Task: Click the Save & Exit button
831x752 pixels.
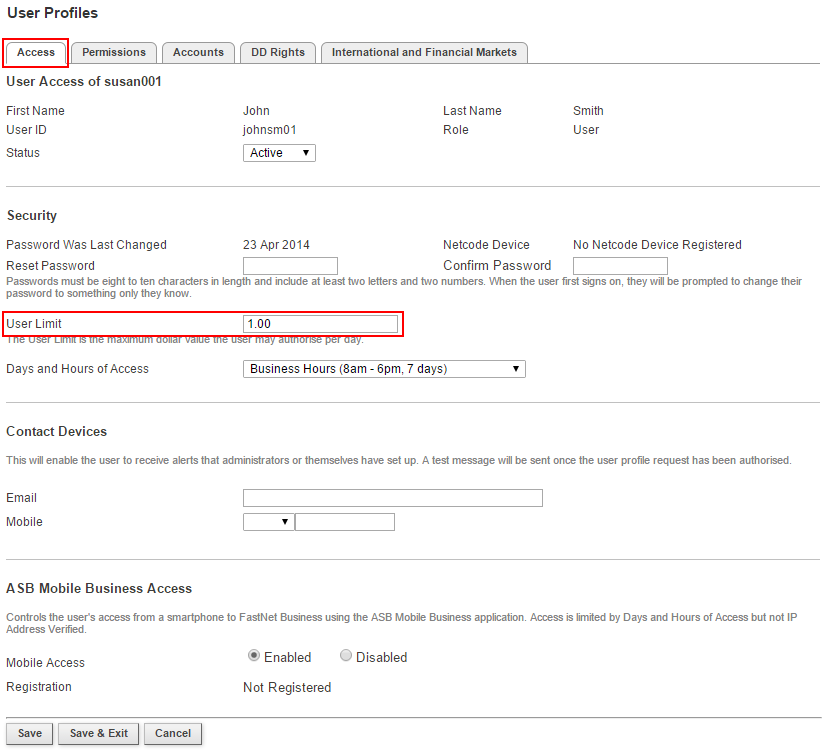Action: click(x=98, y=734)
